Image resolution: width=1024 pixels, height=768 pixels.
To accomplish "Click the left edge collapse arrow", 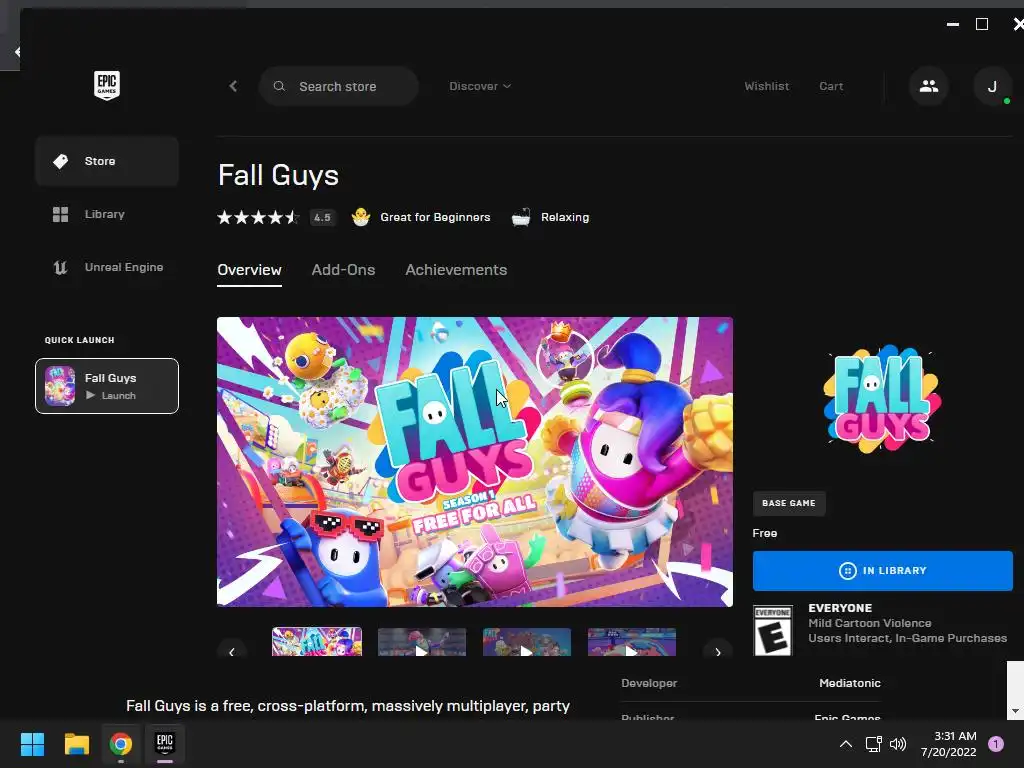I will click(x=16, y=52).
